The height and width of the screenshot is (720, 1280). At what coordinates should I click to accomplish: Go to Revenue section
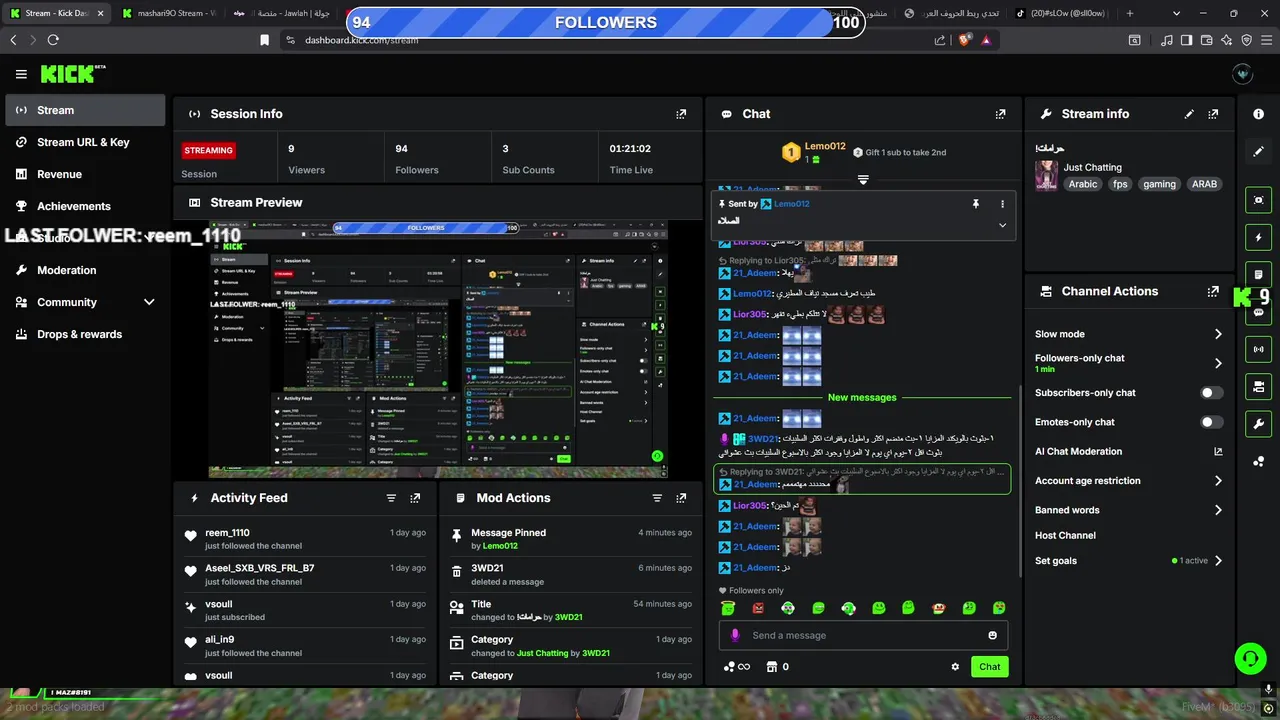(85, 174)
